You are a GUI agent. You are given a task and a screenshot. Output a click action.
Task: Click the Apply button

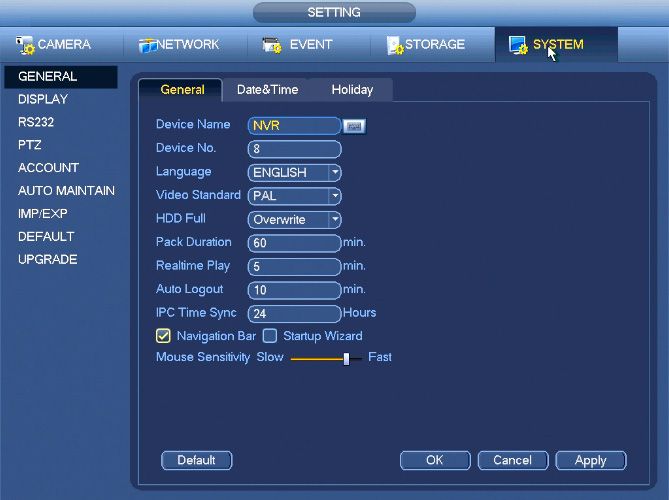591,460
